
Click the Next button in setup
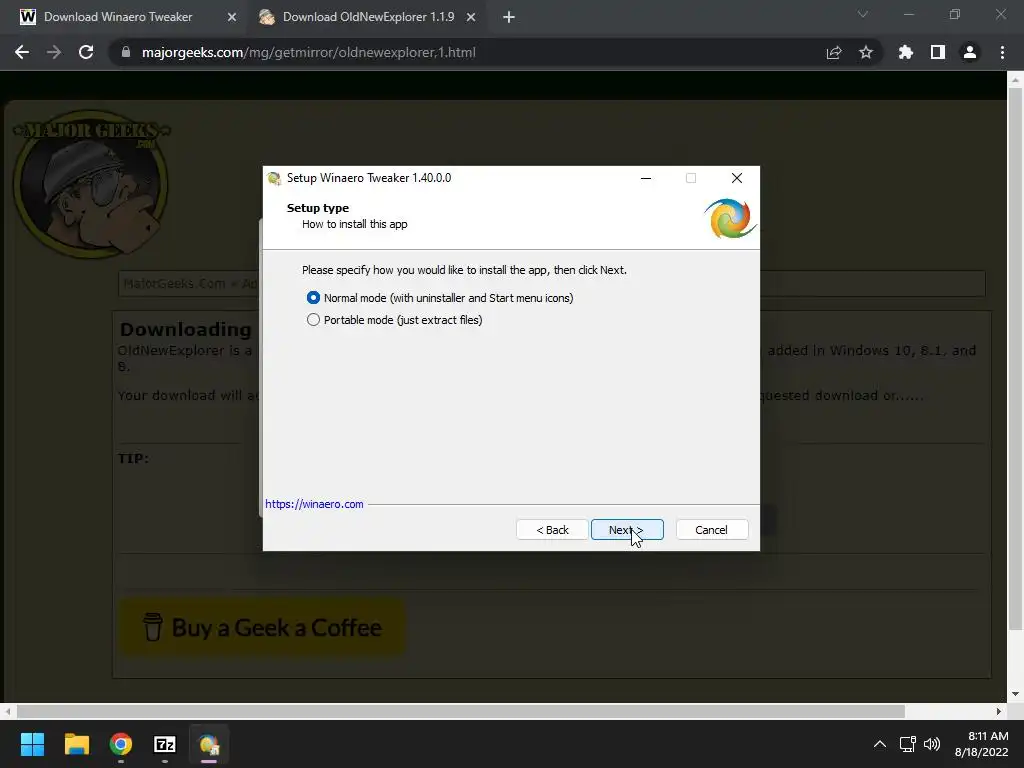coord(627,530)
